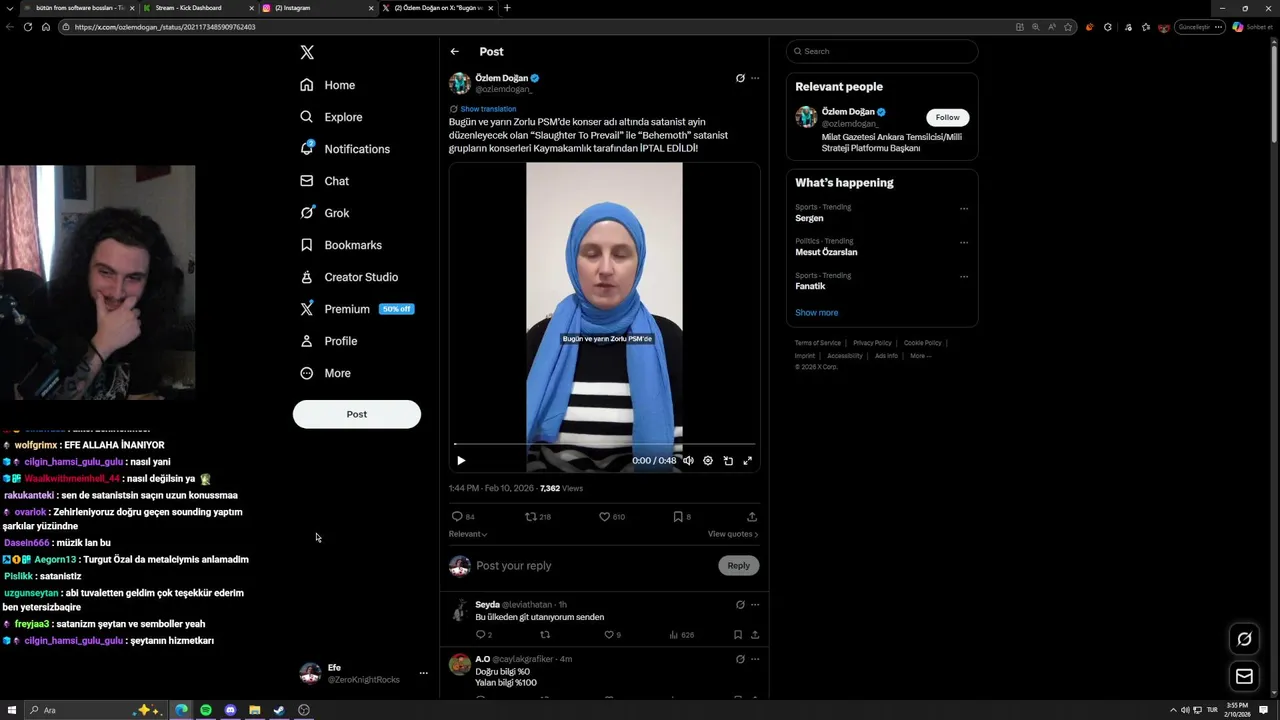Viewport: 1280px width, 720px height.
Task: Click the X logo in sidebar
Action: [x=307, y=52]
